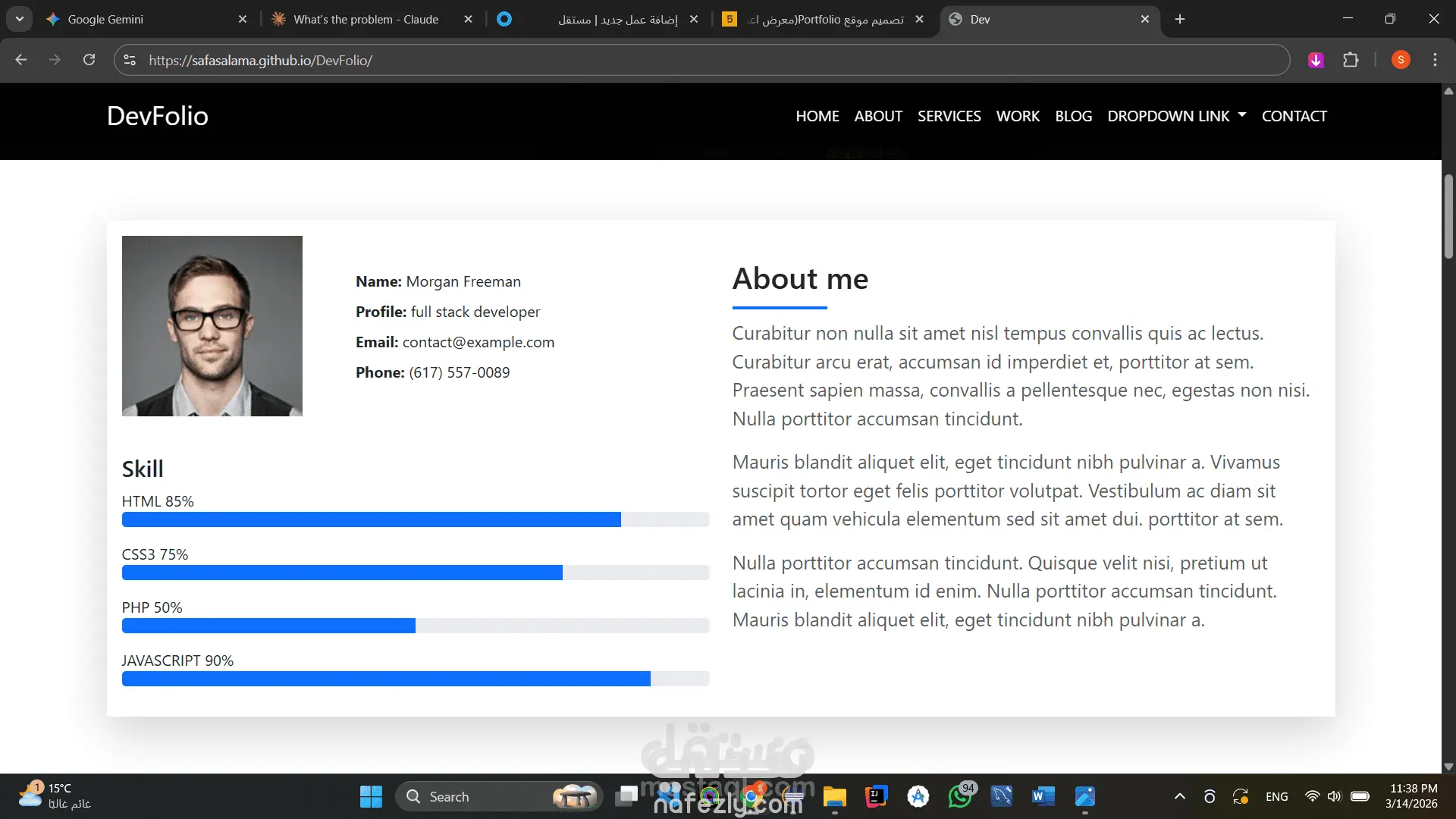Viewport: 1456px width, 819px height.
Task: Open the tab search dropdown arrow
Action: (x=19, y=19)
